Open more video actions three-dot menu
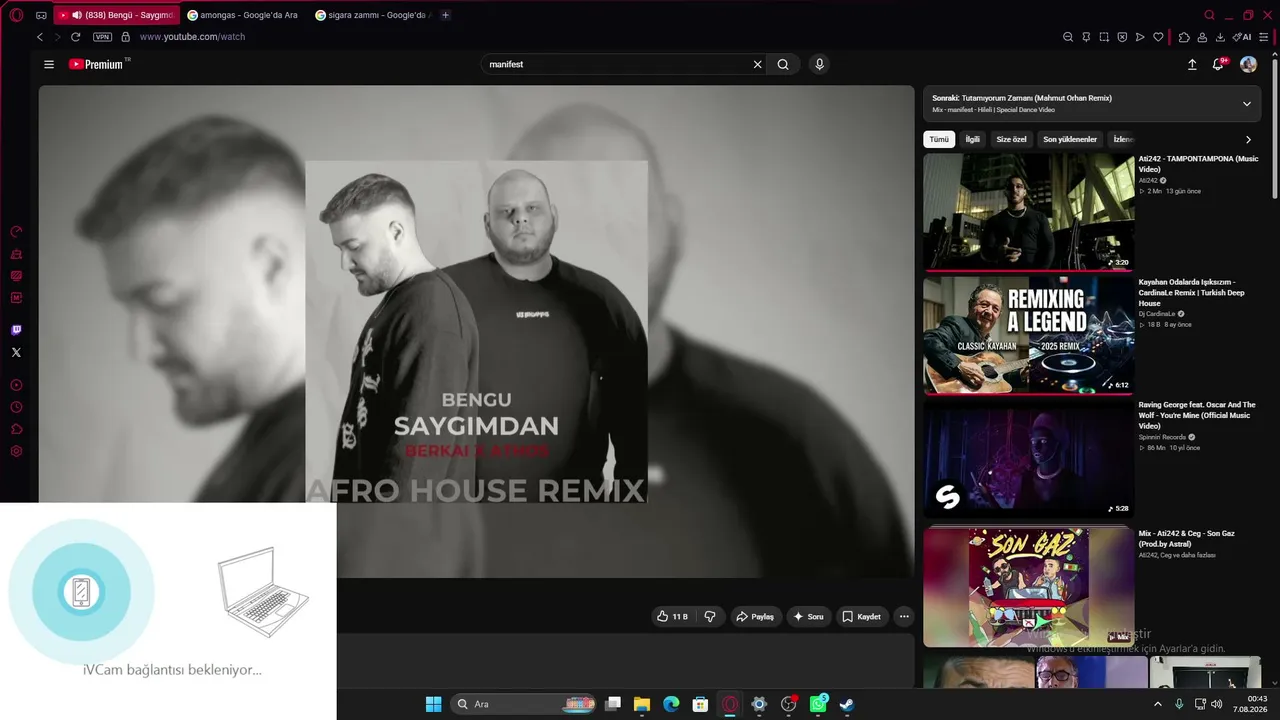Image resolution: width=1280 pixels, height=720 pixels. (x=904, y=617)
